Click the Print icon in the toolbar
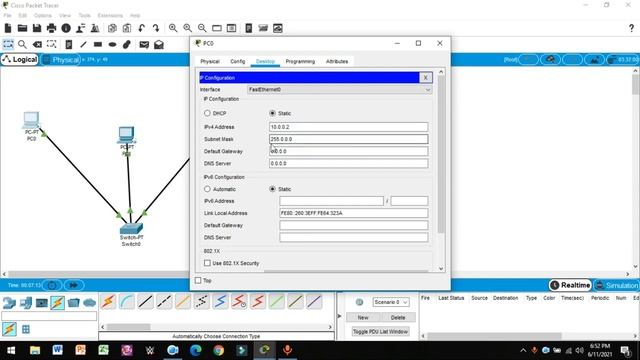Image resolution: width=640 pixels, height=360 pixels. point(51,28)
